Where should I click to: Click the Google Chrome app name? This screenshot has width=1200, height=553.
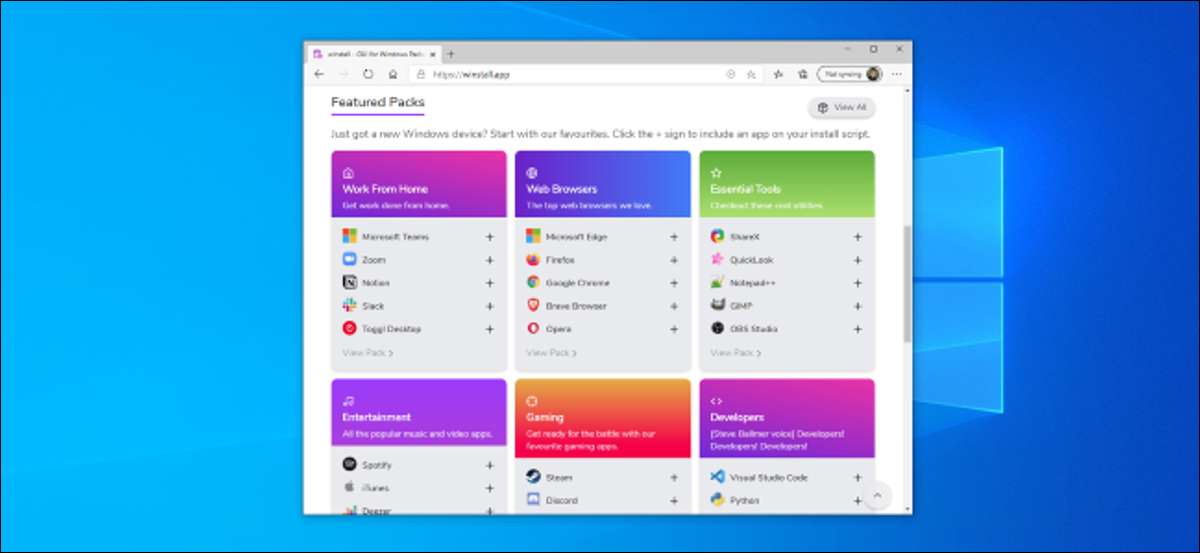coord(579,283)
